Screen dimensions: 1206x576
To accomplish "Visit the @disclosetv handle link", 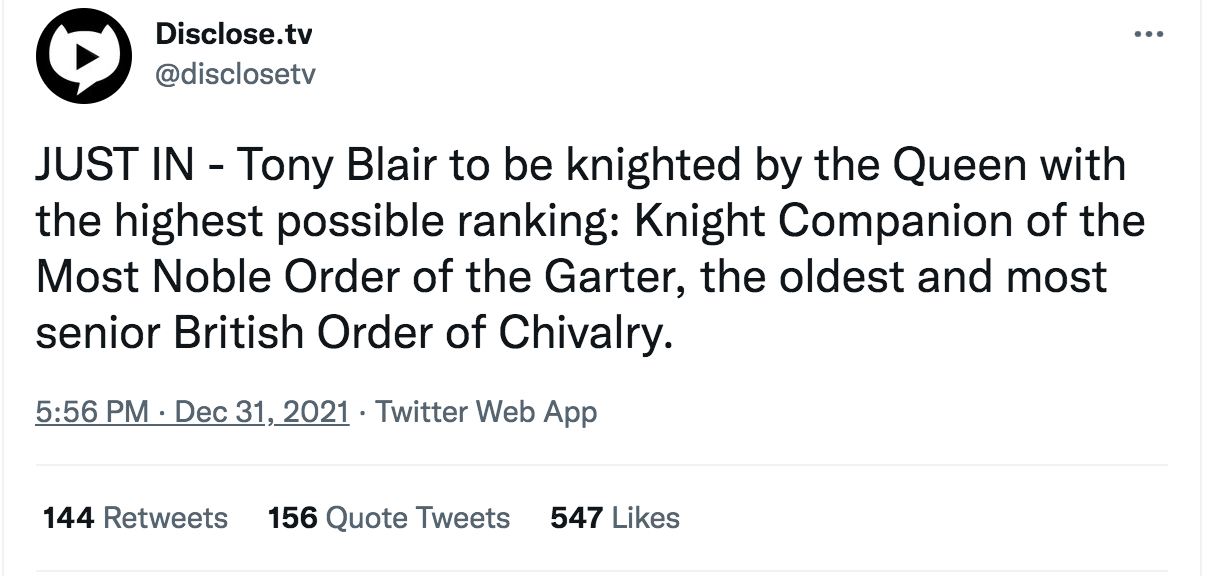I will click(235, 73).
